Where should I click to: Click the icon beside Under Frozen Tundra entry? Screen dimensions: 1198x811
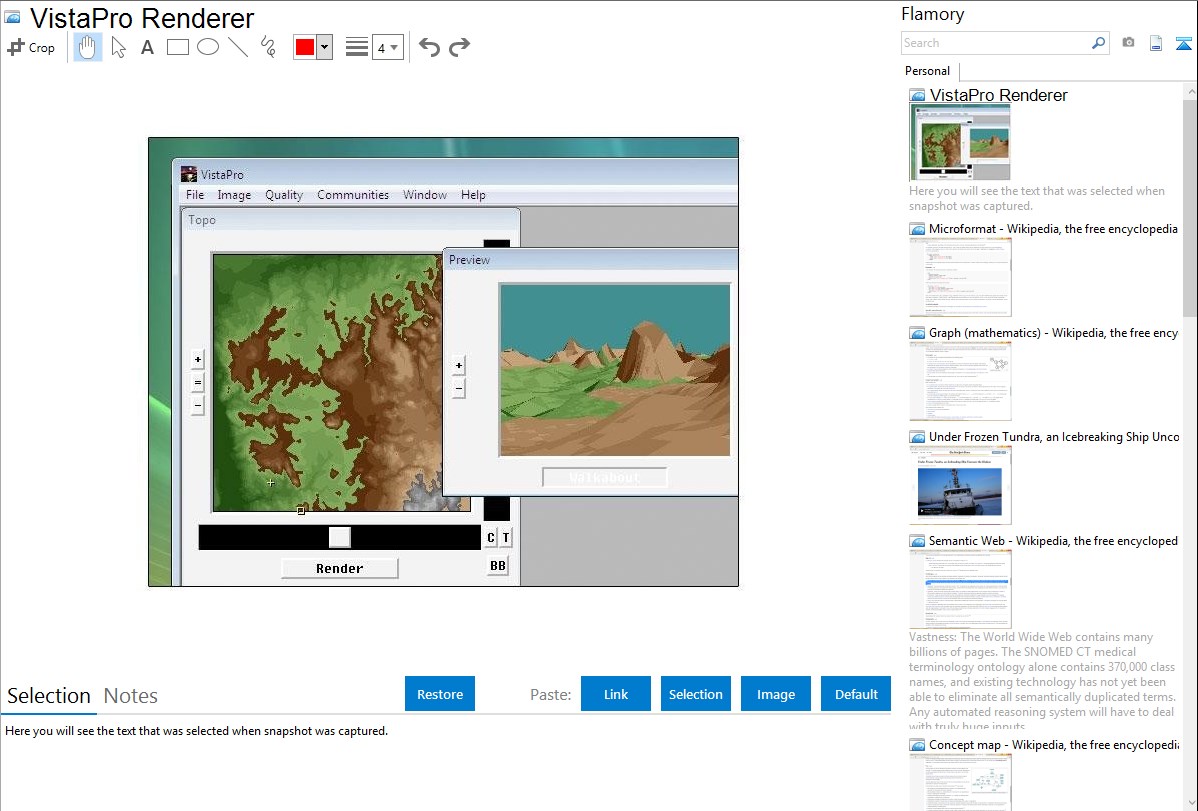tap(917, 437)
